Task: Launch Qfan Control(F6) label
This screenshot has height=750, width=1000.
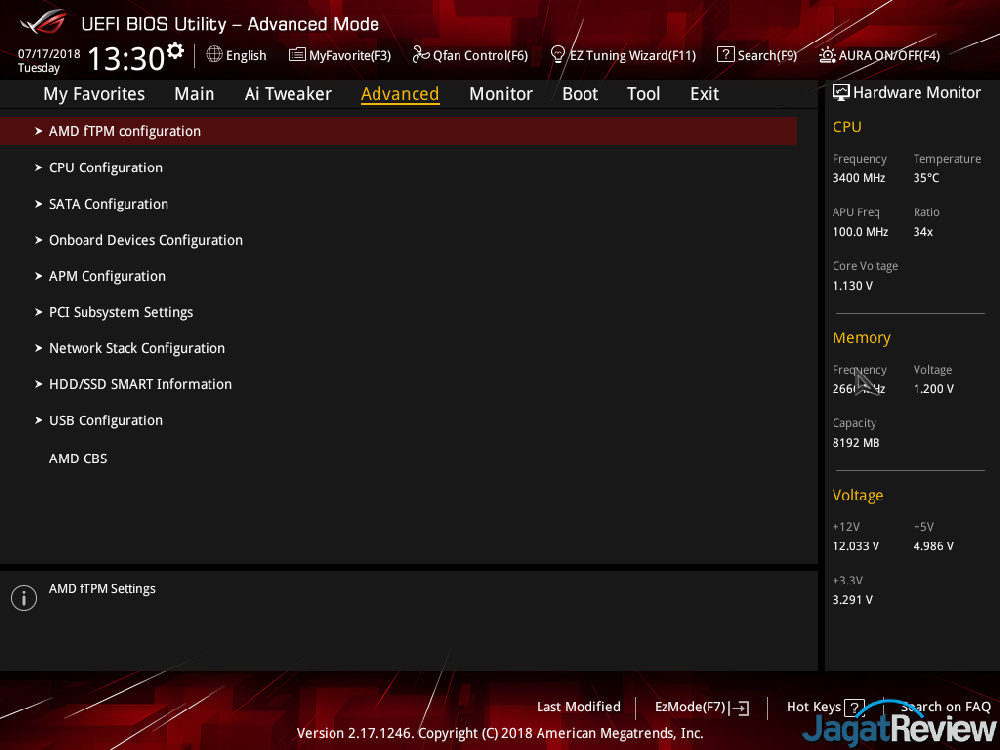Action: click(x=480, y=55)
